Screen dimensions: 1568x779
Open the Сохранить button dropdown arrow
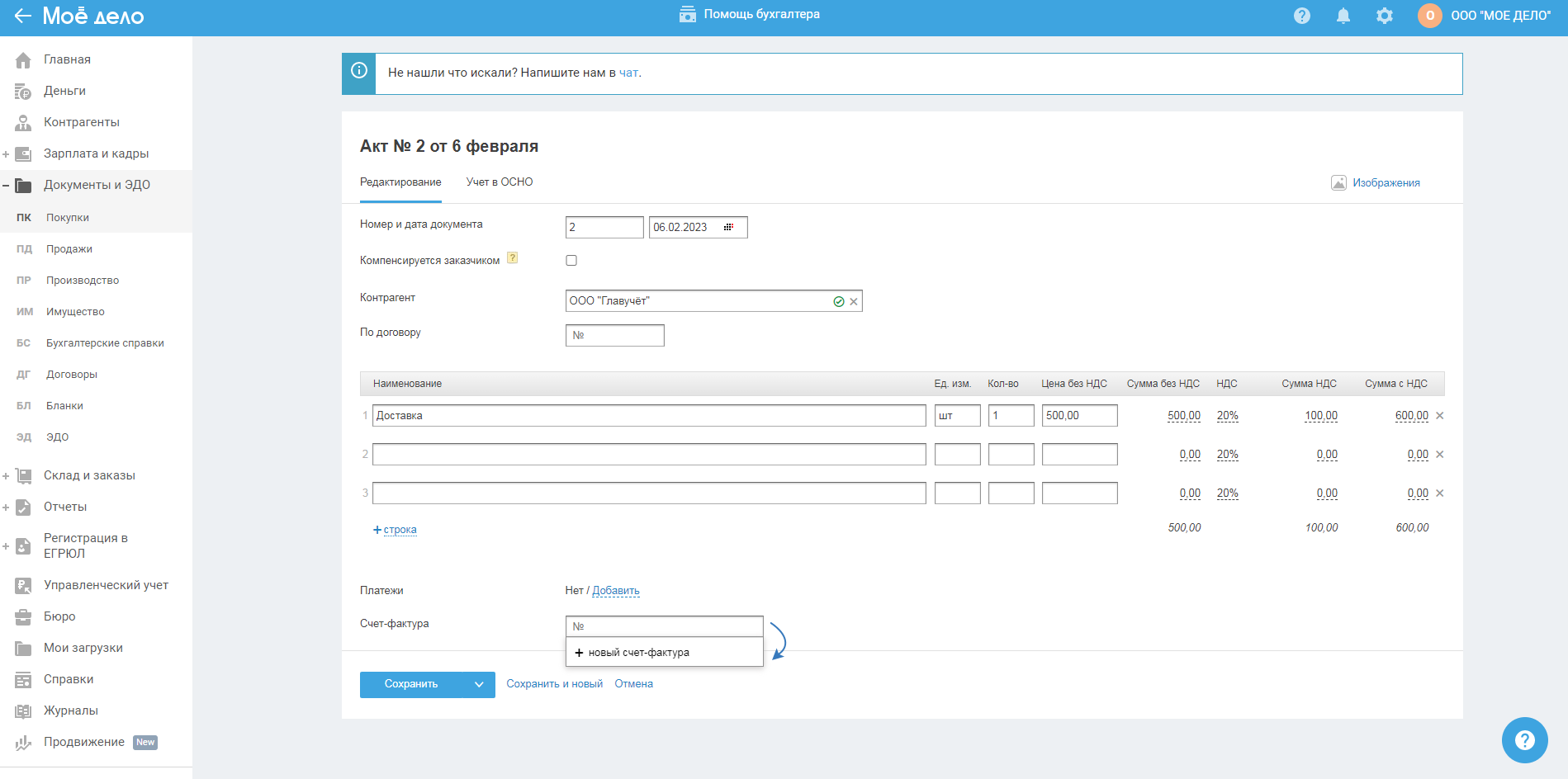point(479,685)
